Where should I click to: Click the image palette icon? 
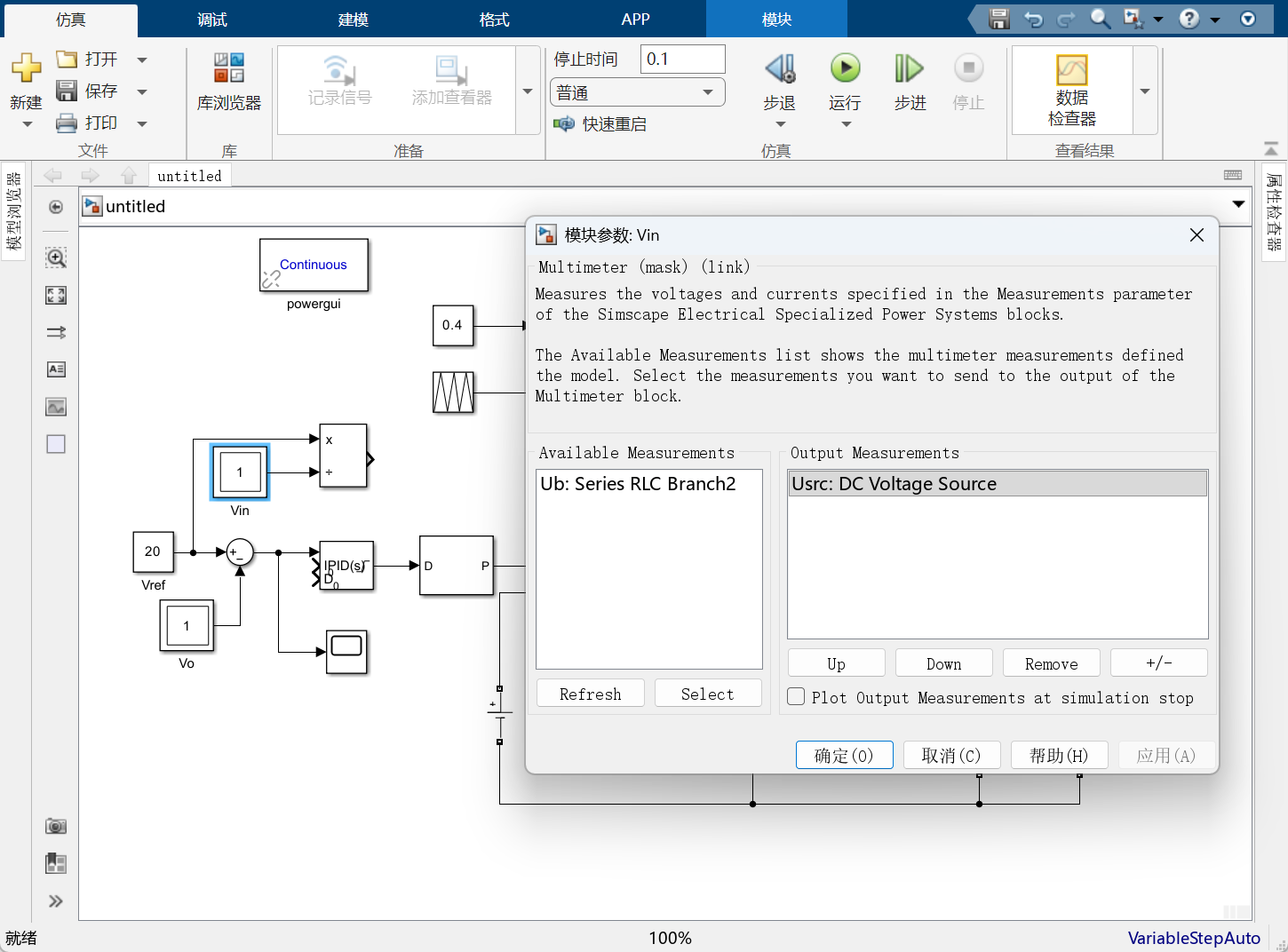pos(56,407)
